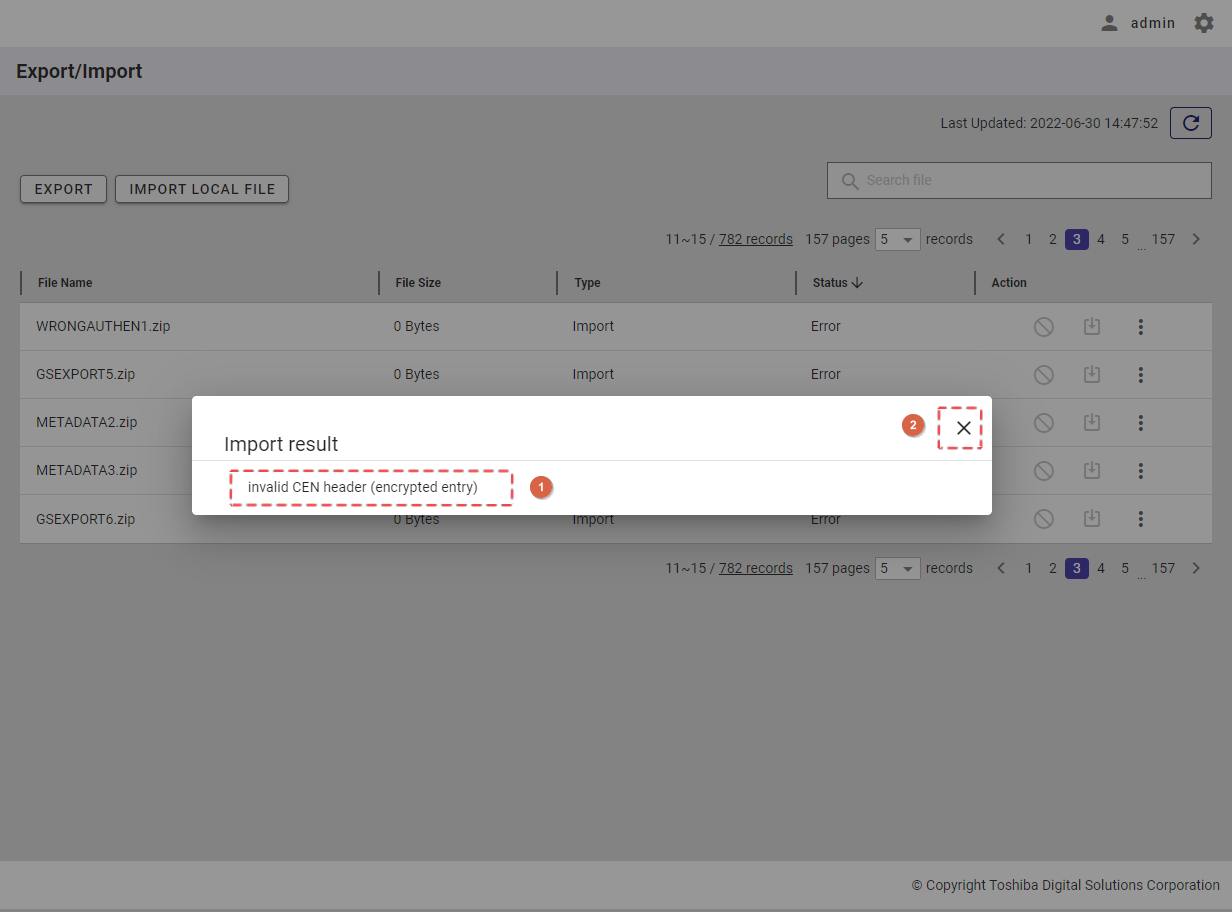Go to page 4 in top pagination
This screenshot has width=1232, height=912.
[x=1100, y=240]
